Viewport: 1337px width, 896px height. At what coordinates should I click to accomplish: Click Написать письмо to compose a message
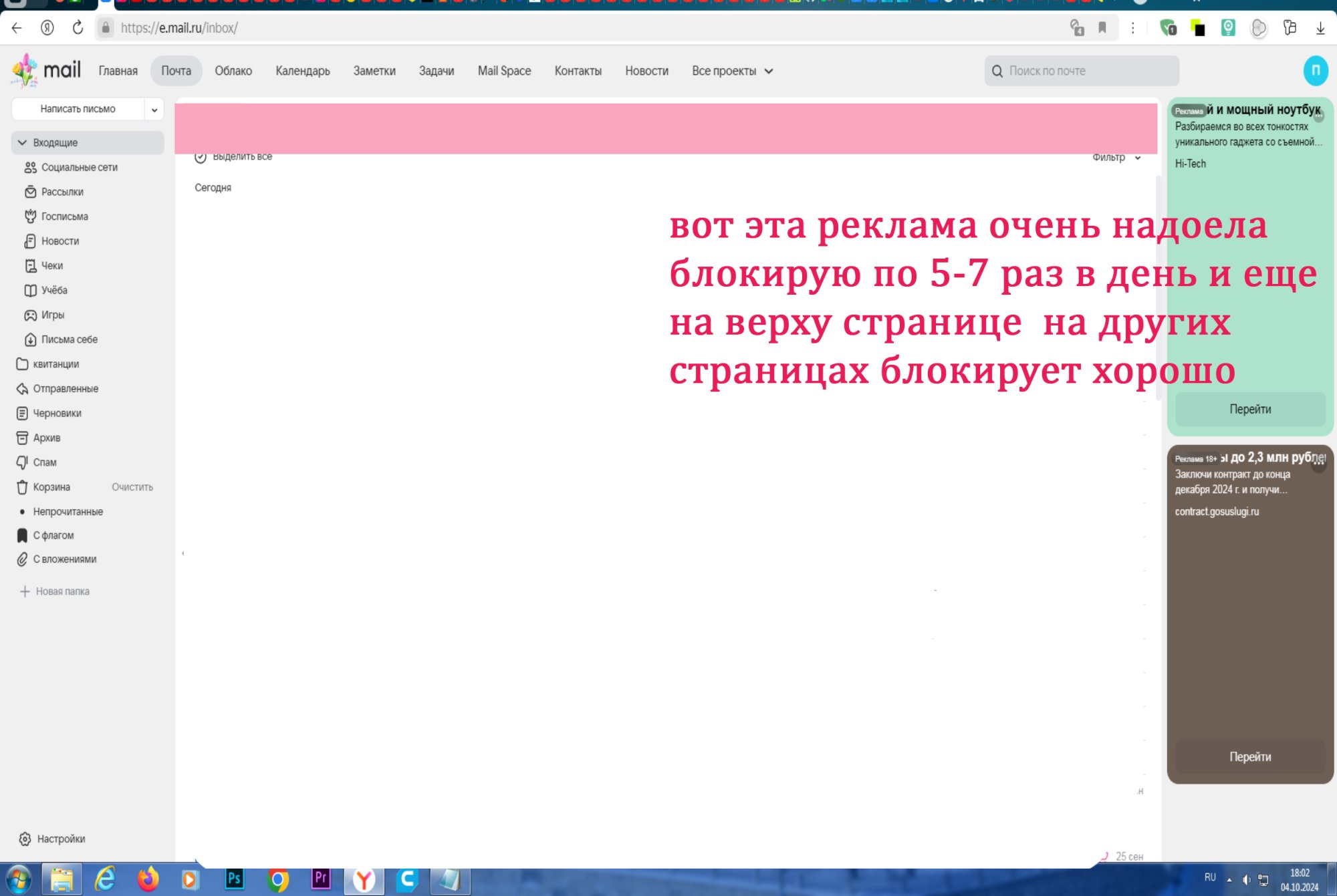pyautogui.click(x=78, y=108)
